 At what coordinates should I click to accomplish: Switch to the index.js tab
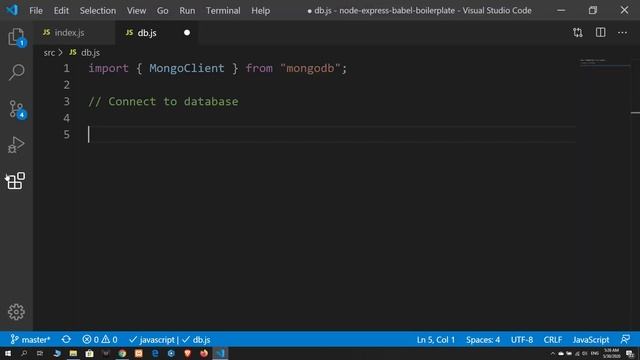click(74, 33)
